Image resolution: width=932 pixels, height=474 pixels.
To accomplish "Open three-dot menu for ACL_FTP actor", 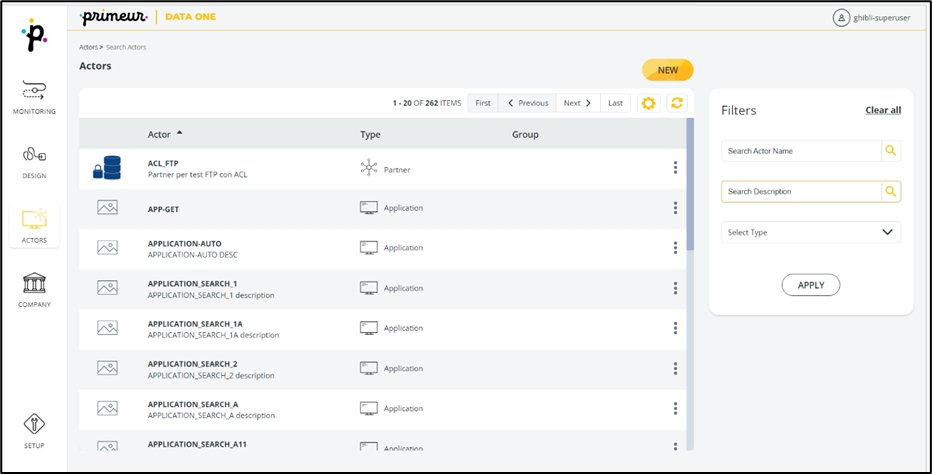I will [x=675, y=168].
